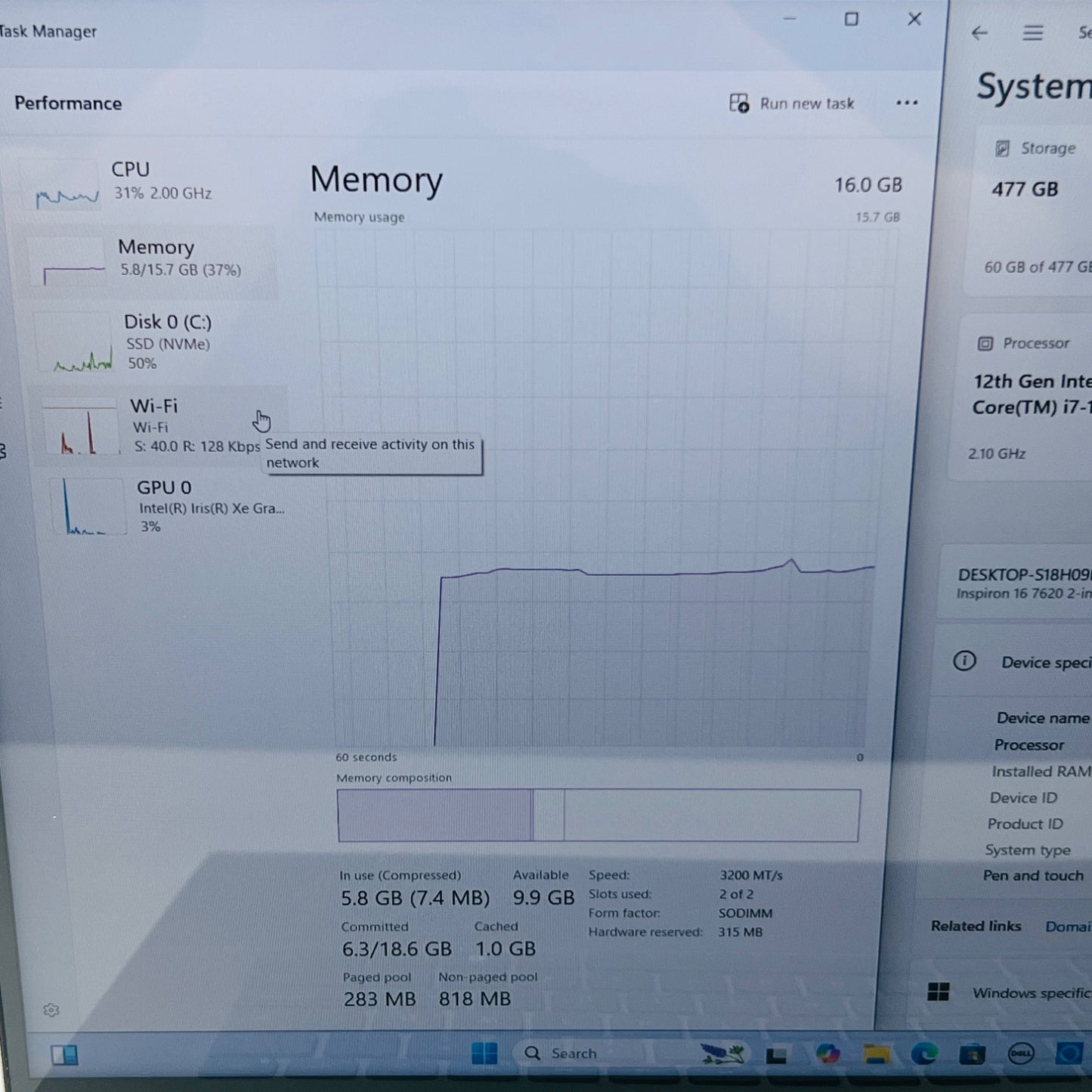The image size is (1092, 1092).
Task: Click the memory composition bar
Action: pos(599,815)
